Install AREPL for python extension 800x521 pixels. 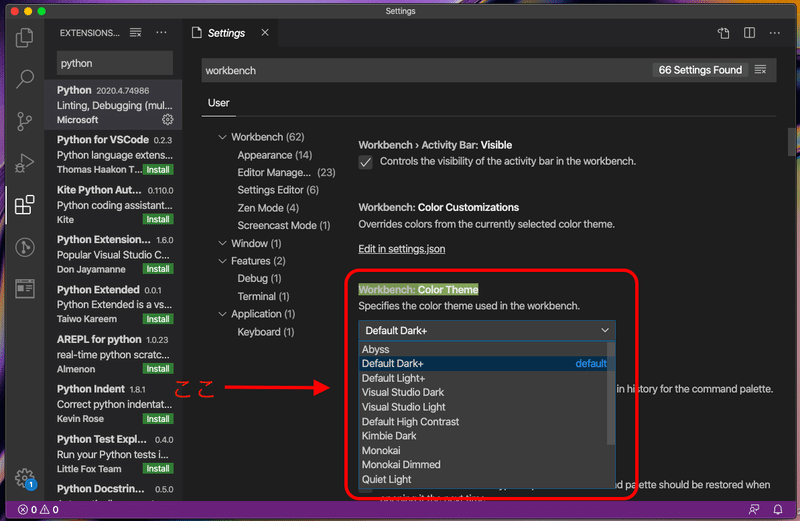click(158, 368)
